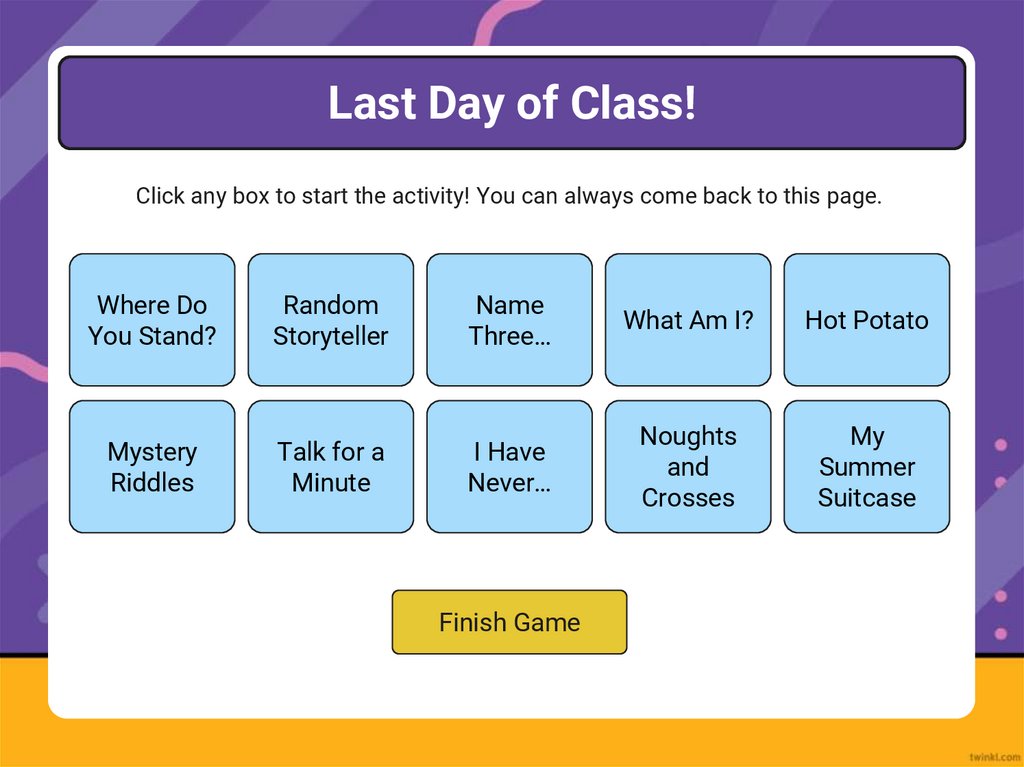Click the bottommost pink dot on the right edge
The image size is (1024, 767).
[1001, 633]
